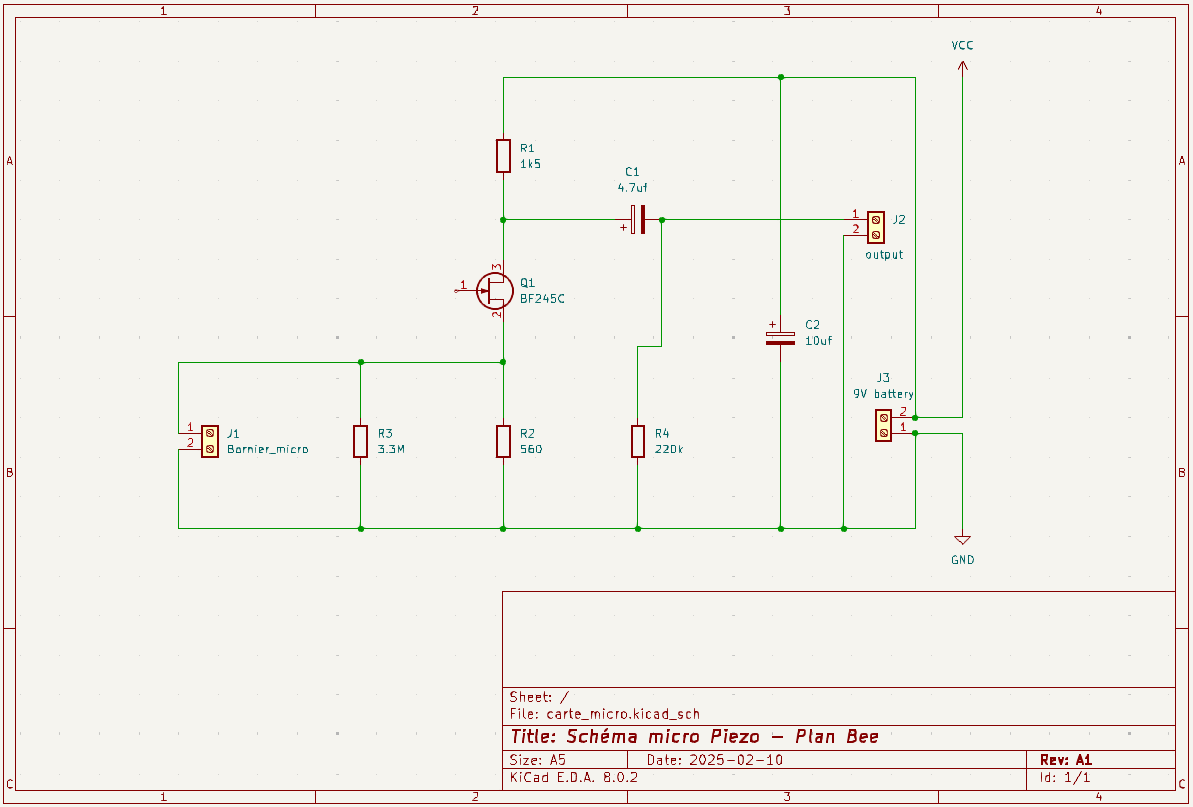Screen dimensions: 1193x807
Task: Click the R4 220k resistor symbol
Action: [638, 441]
